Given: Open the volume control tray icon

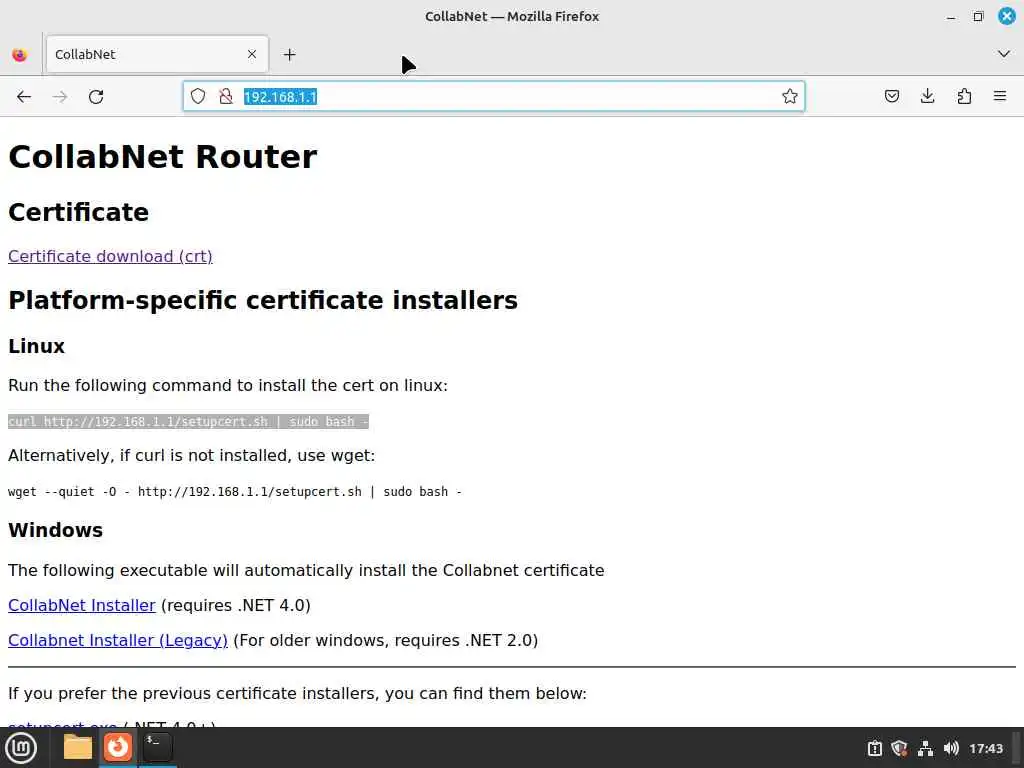Looking at the screenshot, I should pos(951,748).
